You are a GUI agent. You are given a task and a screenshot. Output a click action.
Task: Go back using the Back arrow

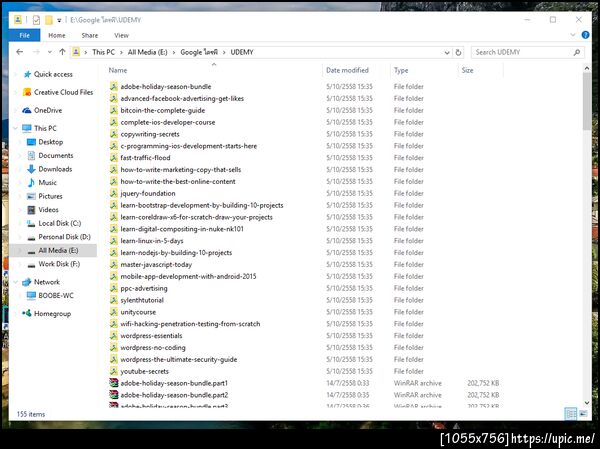click(x=20, y=52)
